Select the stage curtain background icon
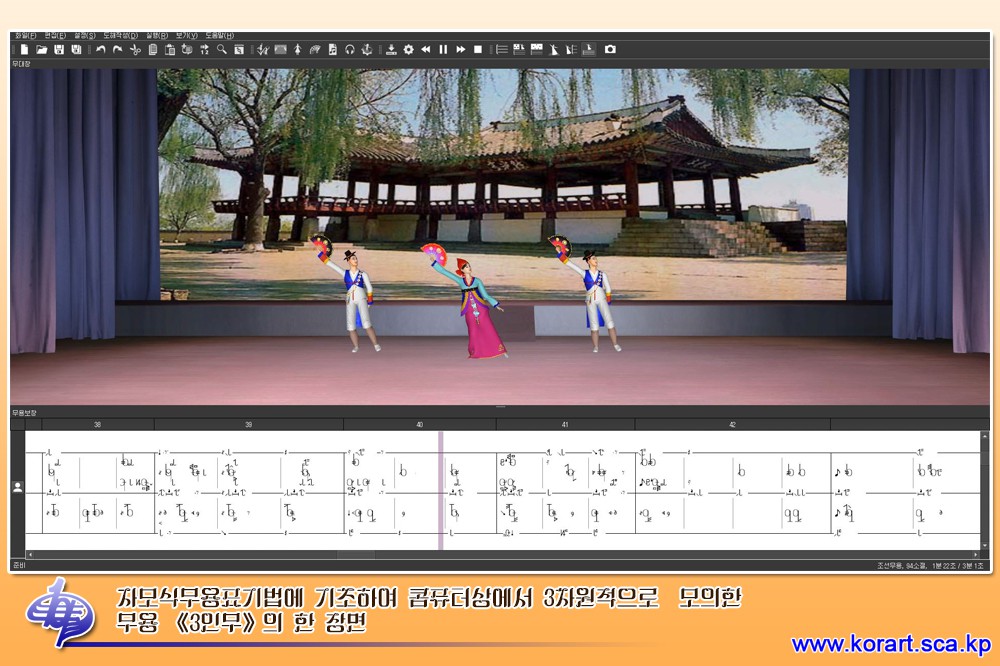Viewport: 1000px width, 666px height. 281,49
